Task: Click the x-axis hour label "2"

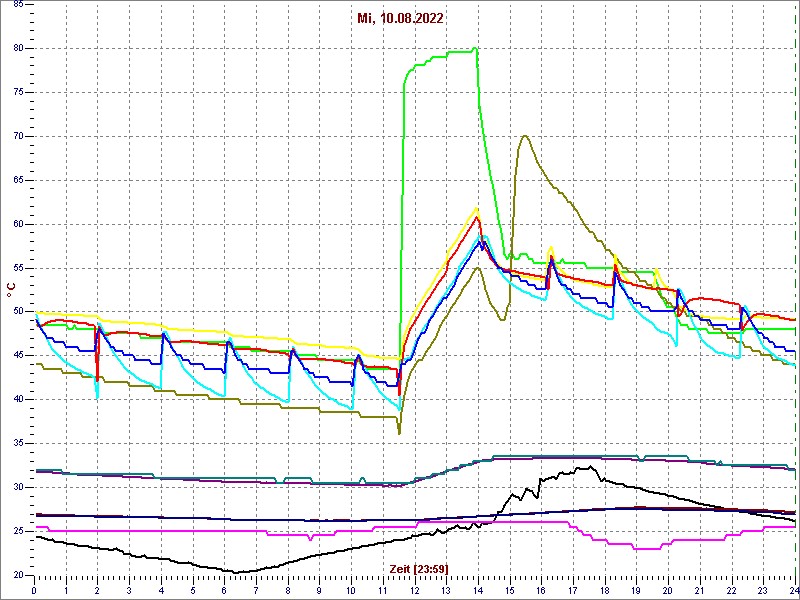Action: pos(97,590)
